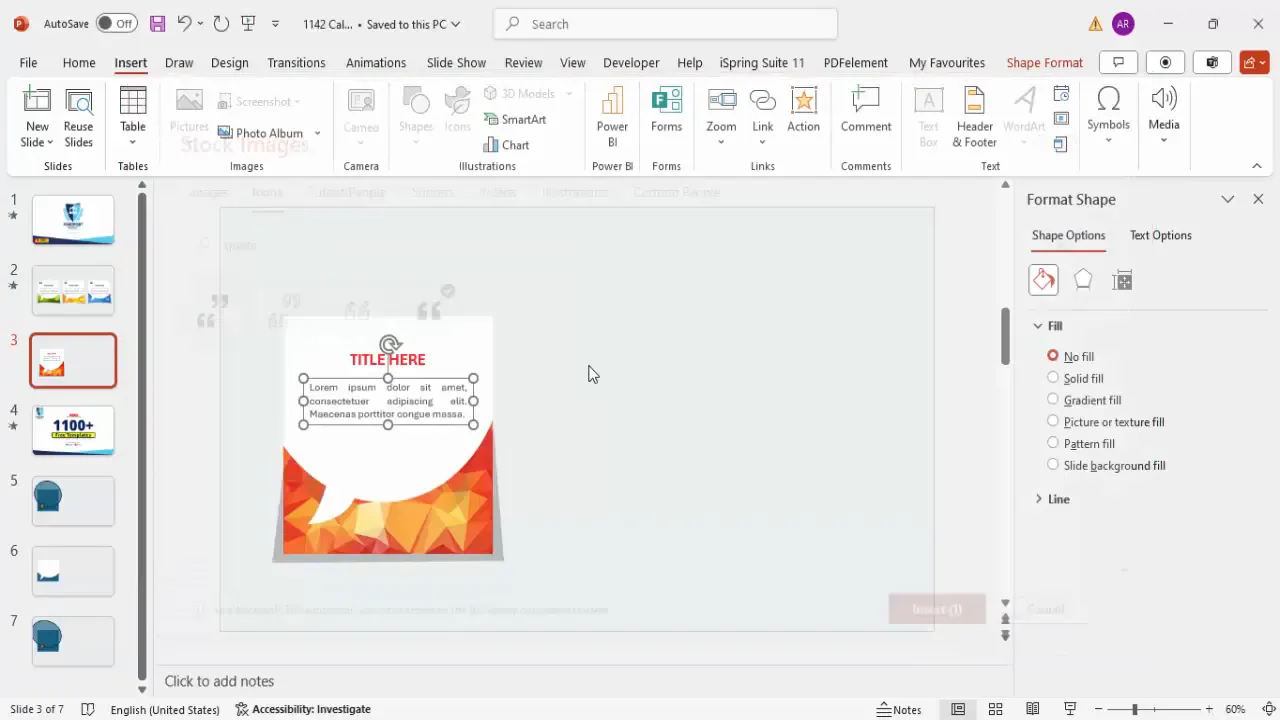The image size is (1280, 720).
Task: Open Customize Quick Access Toolbar dropdown
Action: [x=276, y=23]
